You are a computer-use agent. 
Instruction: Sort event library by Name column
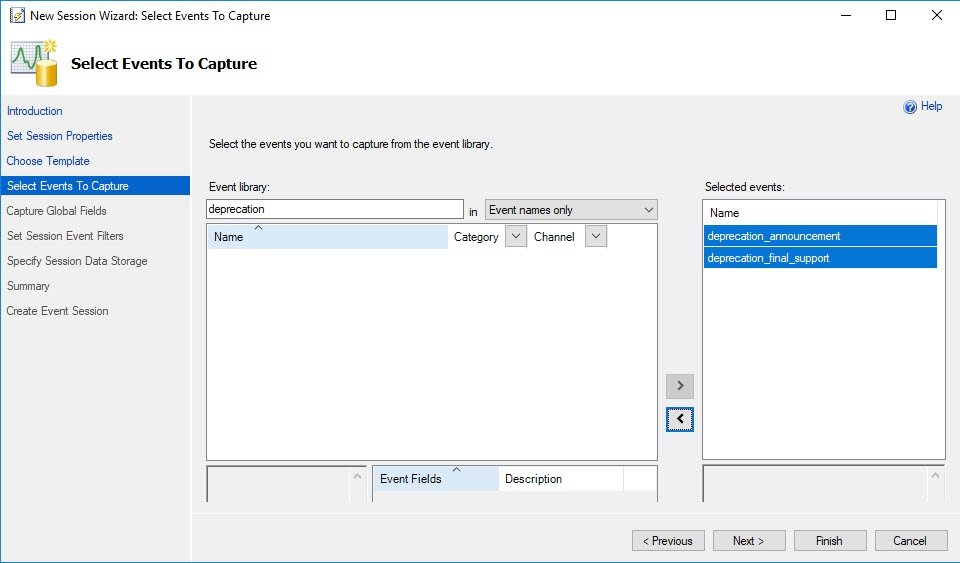coord(328,237)
